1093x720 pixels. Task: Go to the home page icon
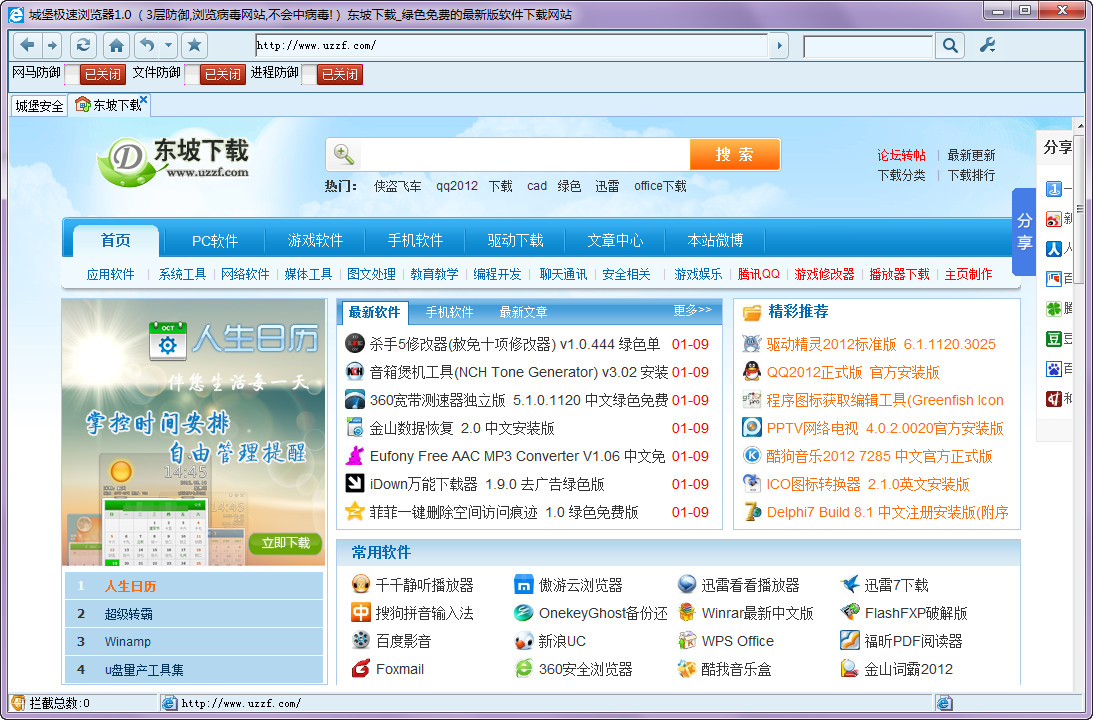[x=116, y=46]
